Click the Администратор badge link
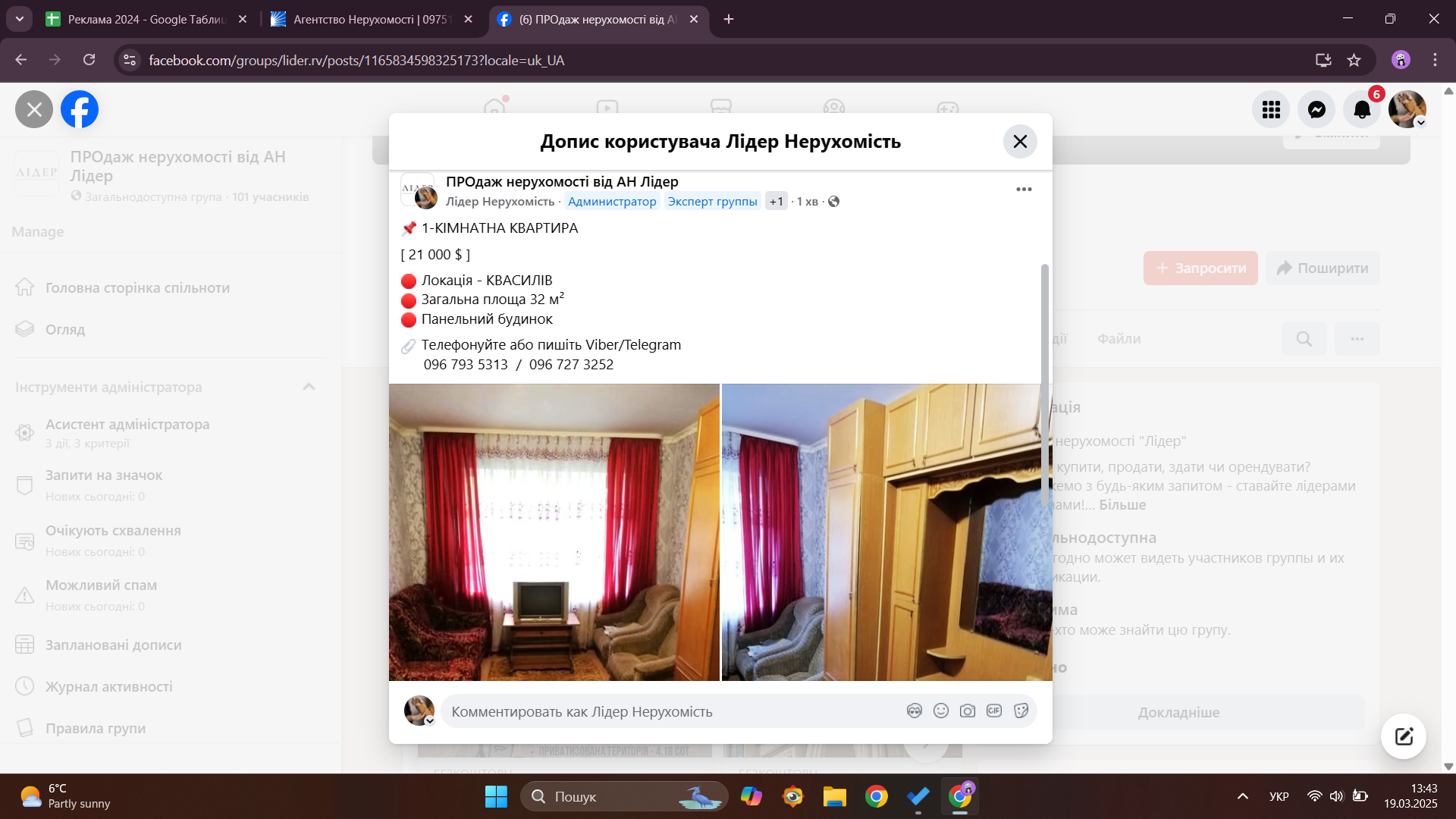This screenshot has width=1456, height=819. pyautogui.click(x=611, y=202)
